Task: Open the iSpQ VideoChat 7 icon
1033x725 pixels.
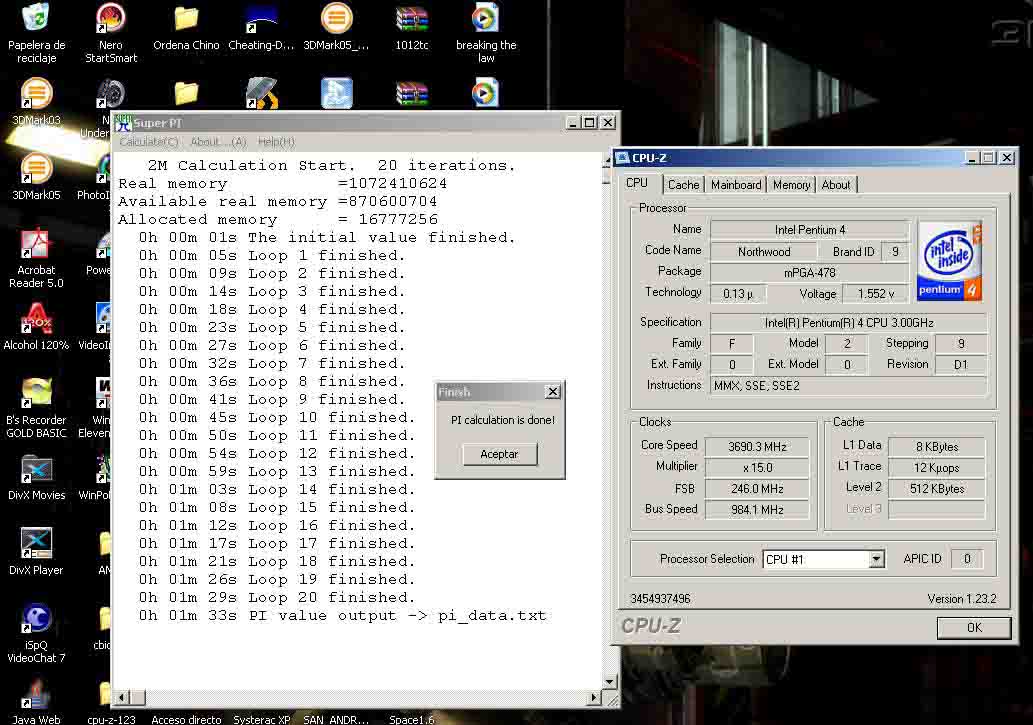Action: [36, 620]
